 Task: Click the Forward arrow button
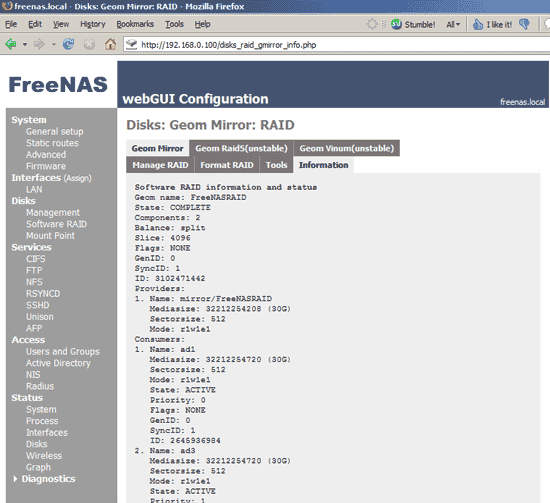(39, 44)
